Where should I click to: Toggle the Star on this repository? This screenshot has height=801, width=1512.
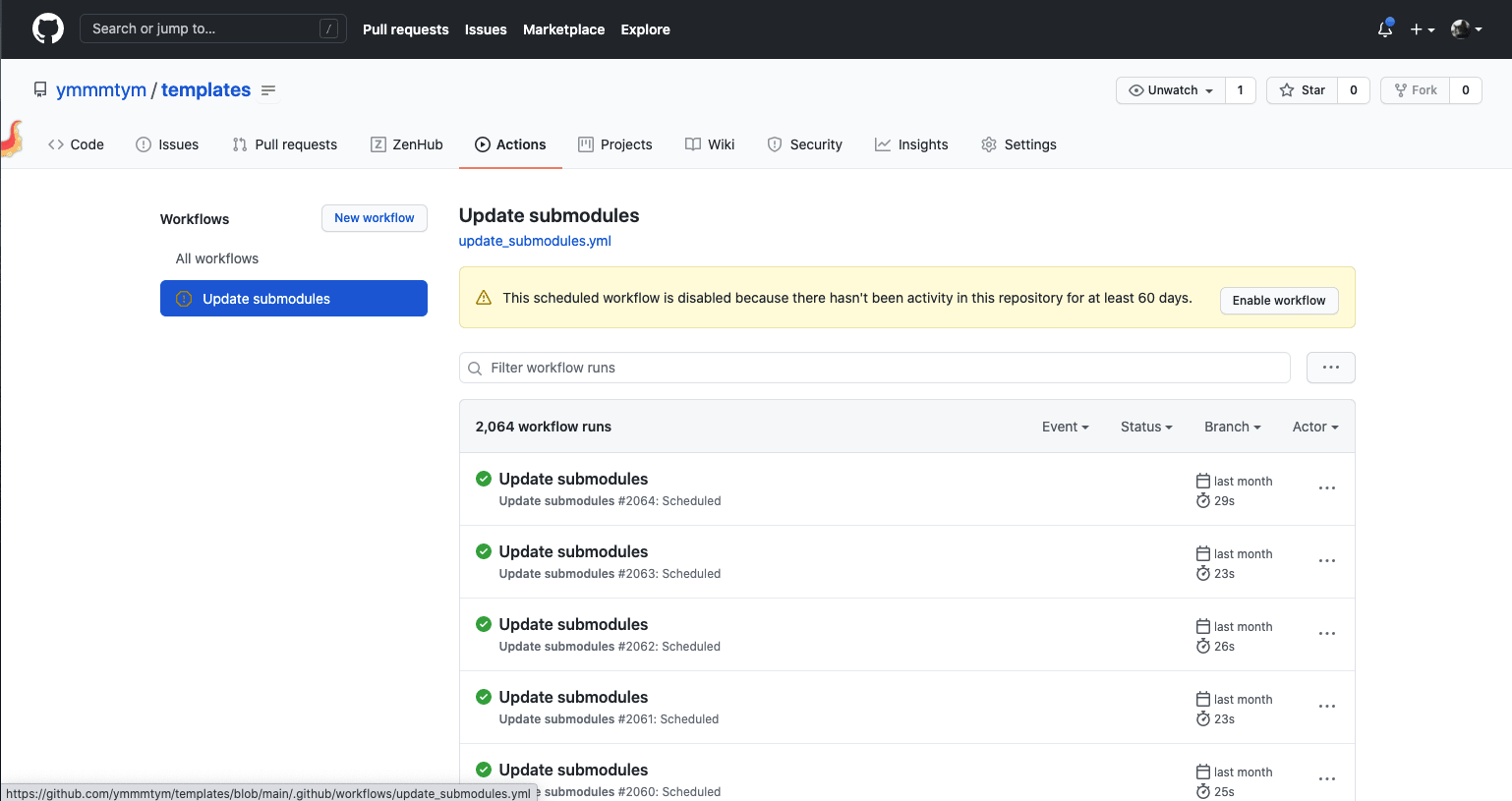(x=1302, y=89)
